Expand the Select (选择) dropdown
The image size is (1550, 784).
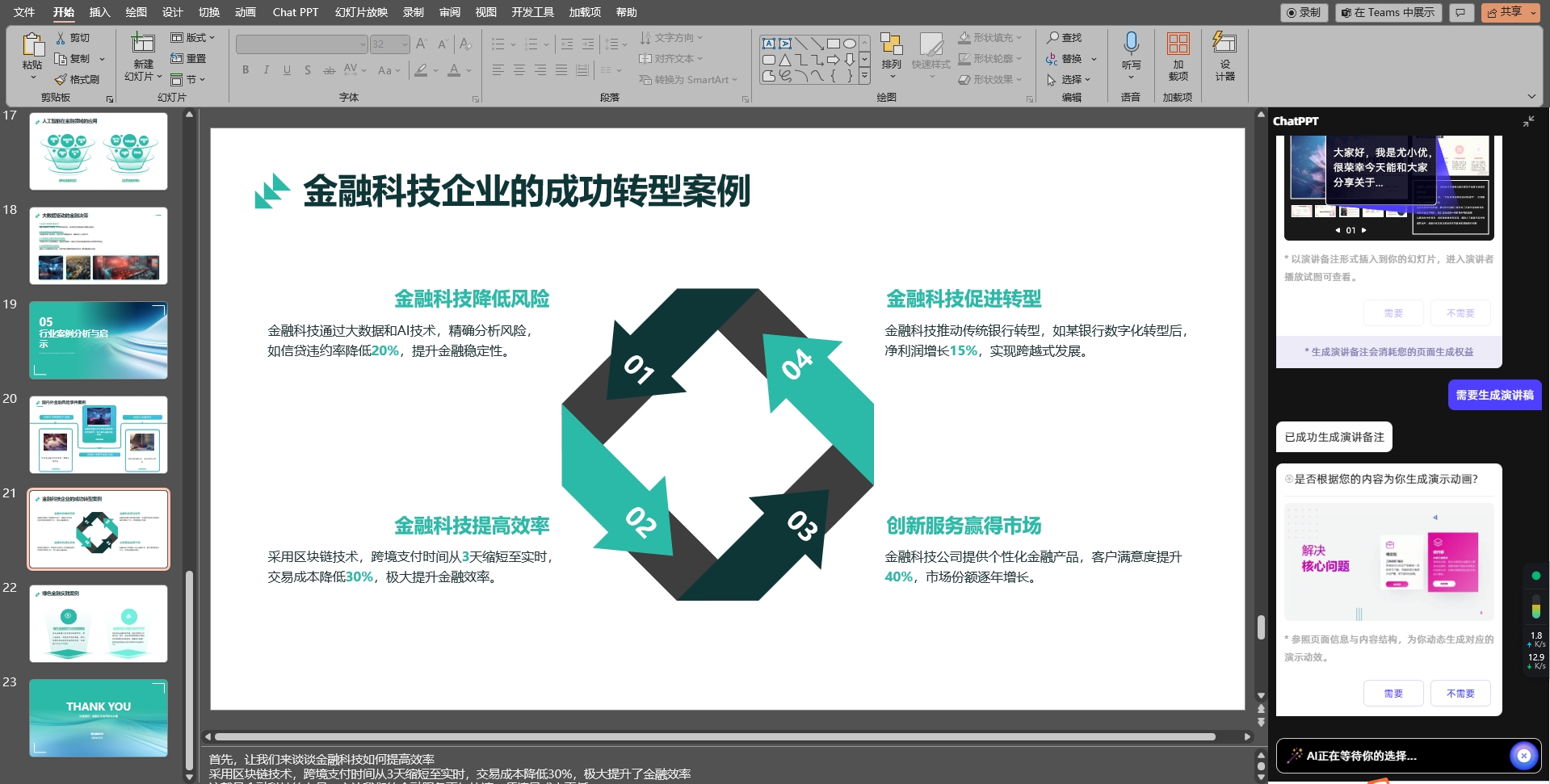(1069, 79)
